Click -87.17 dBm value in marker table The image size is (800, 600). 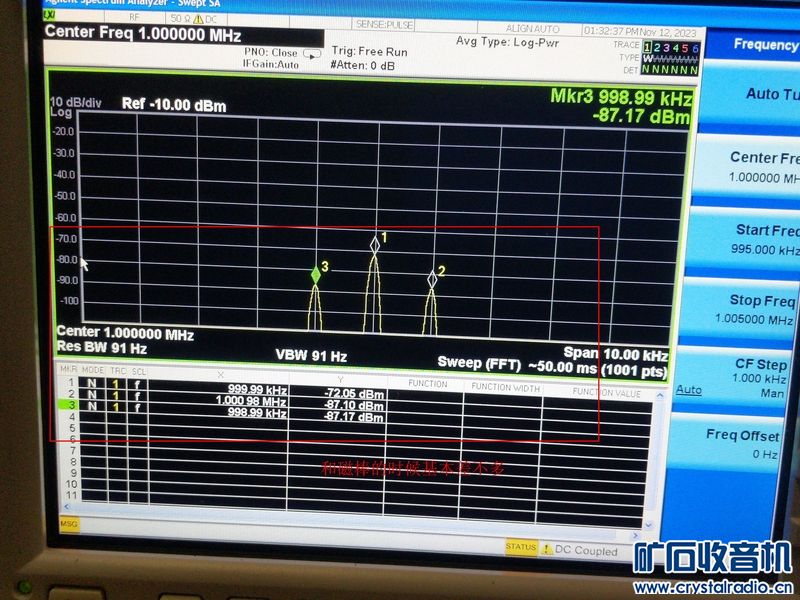(x=354, y=417)
